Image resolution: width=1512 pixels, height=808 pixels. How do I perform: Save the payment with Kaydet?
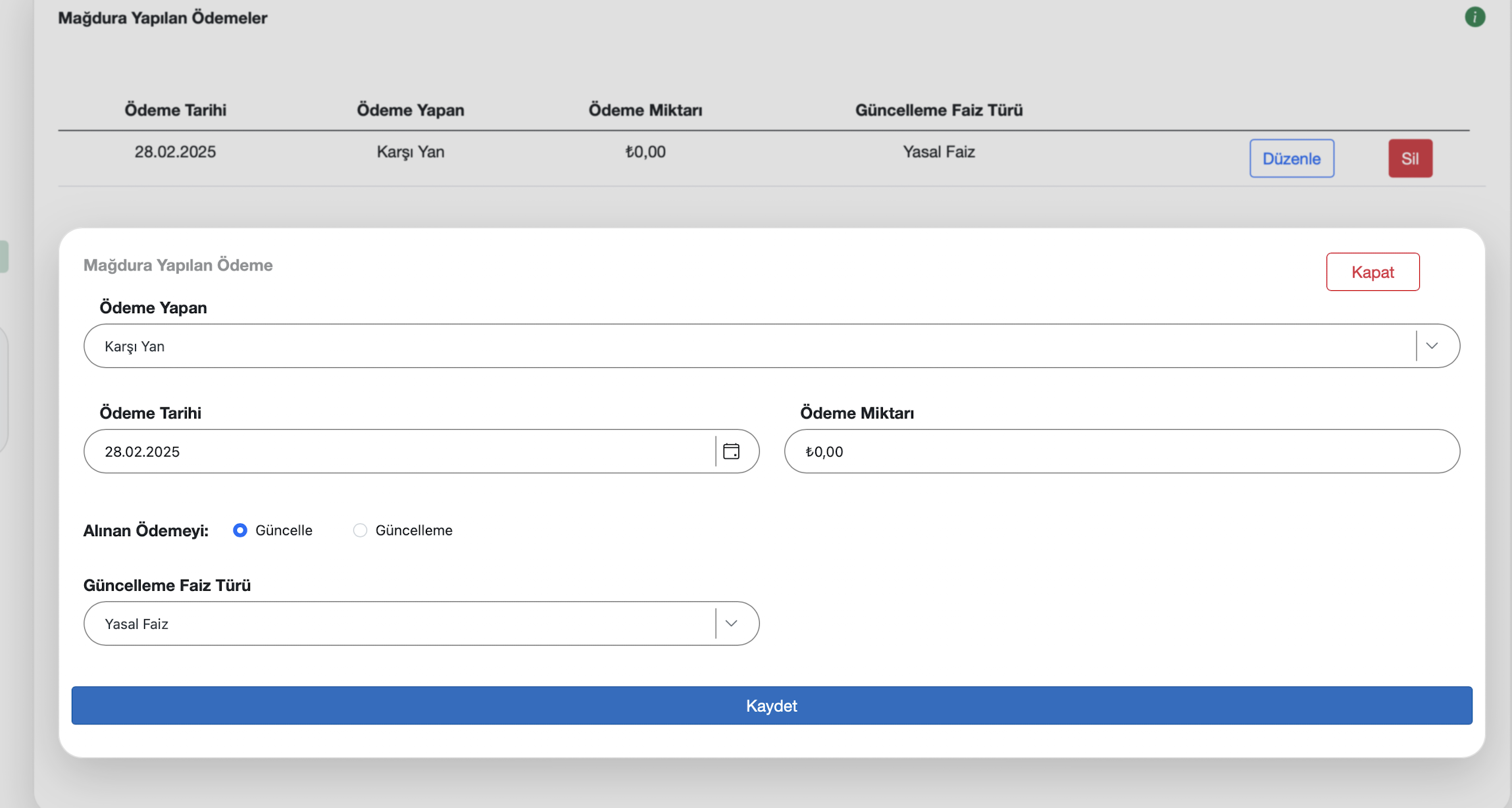[x=771, y=706]
